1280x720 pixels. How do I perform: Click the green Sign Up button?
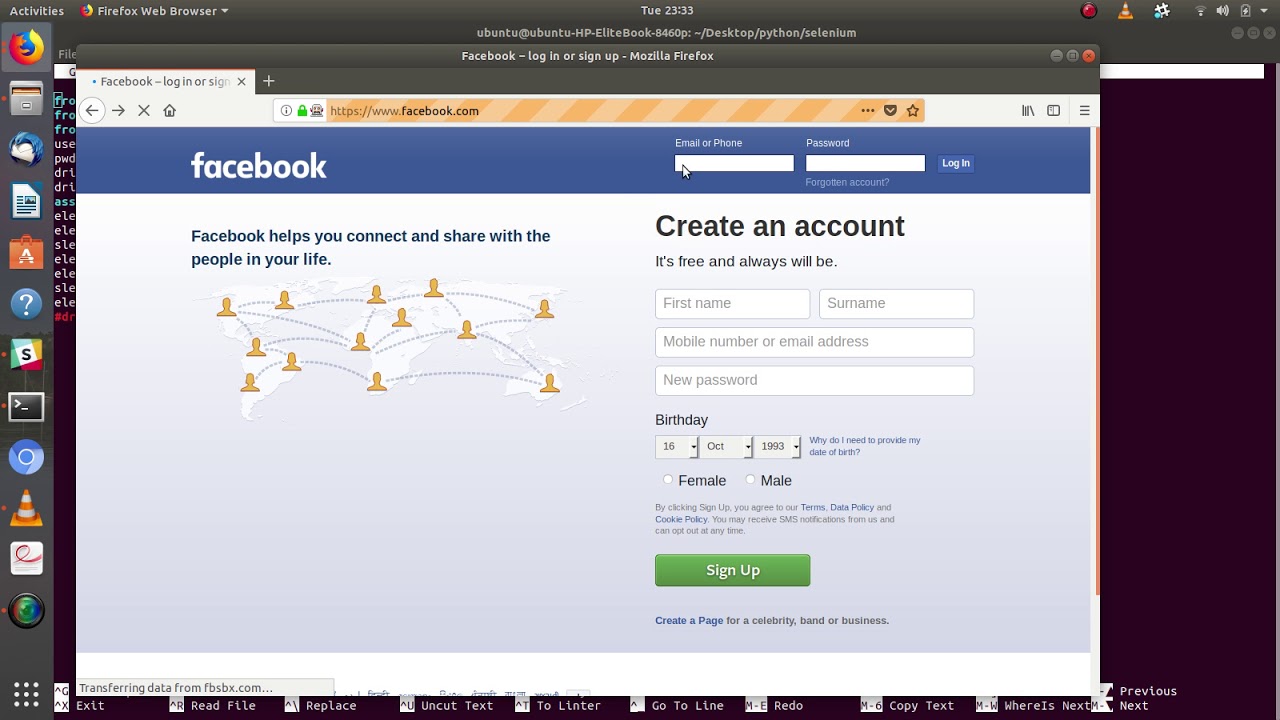coord(732,570)
